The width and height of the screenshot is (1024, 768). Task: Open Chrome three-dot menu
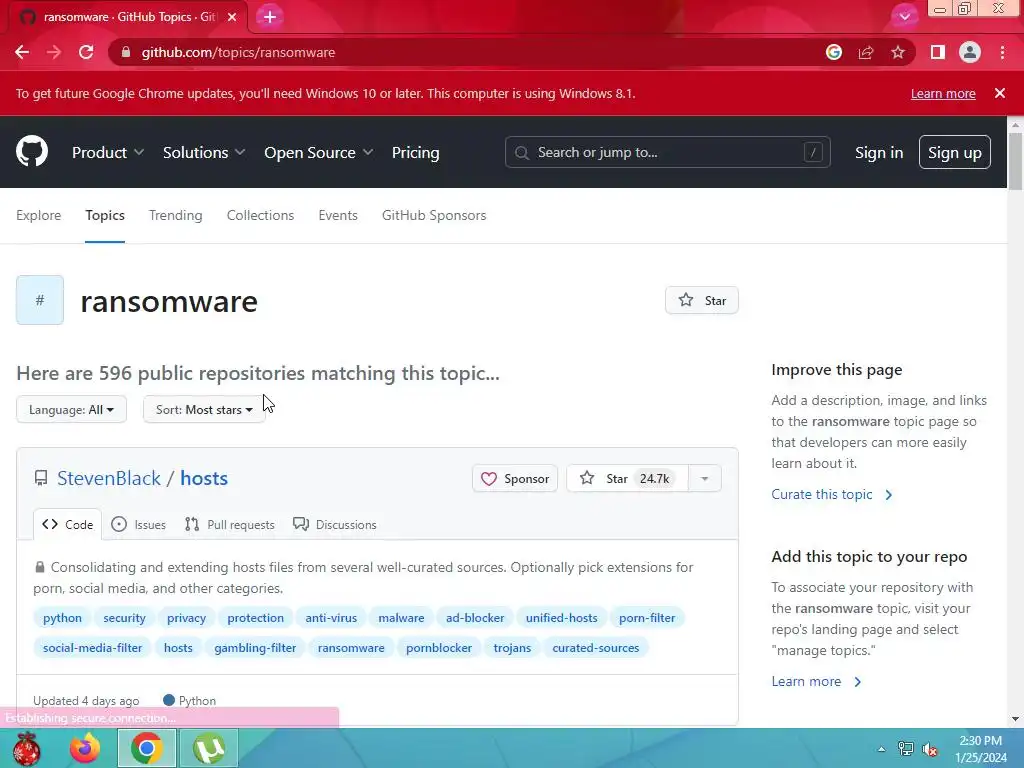pos(1002,52)
